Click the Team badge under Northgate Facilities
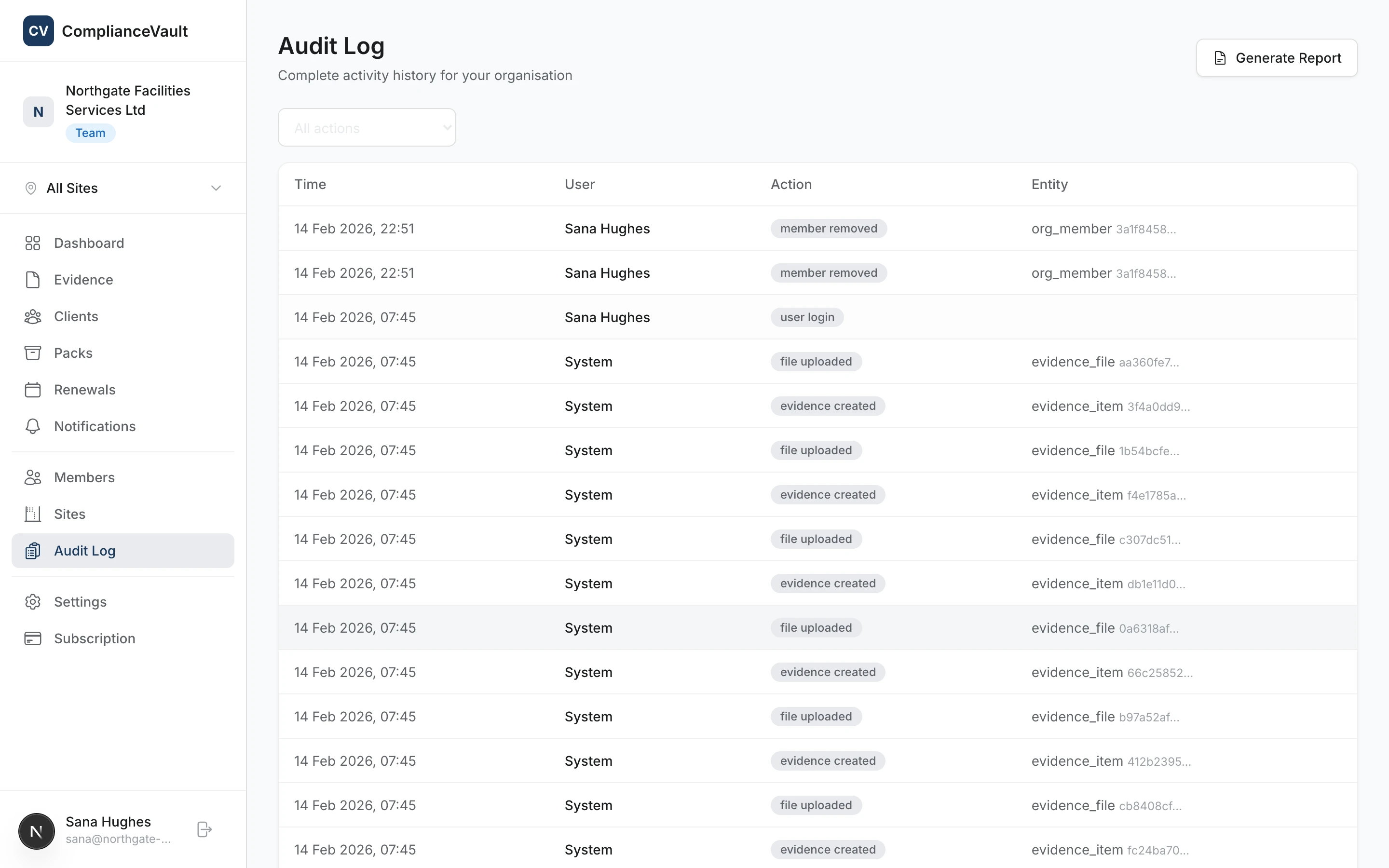 [x=90, y=133]
